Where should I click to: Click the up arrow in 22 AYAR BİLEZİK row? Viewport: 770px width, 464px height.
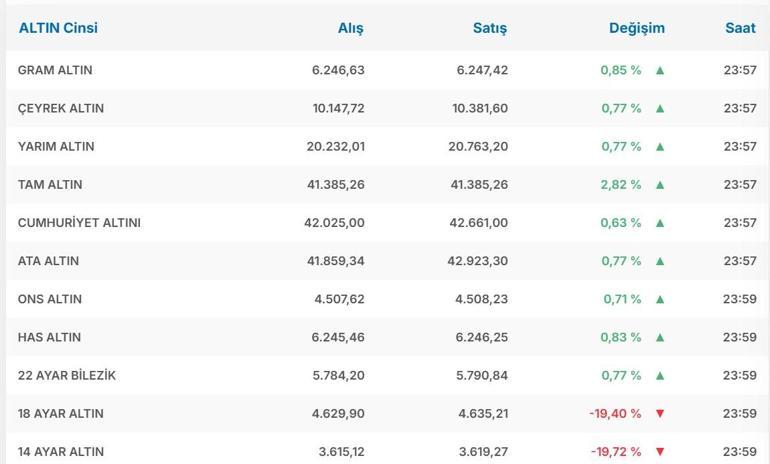tap(660, 375)
